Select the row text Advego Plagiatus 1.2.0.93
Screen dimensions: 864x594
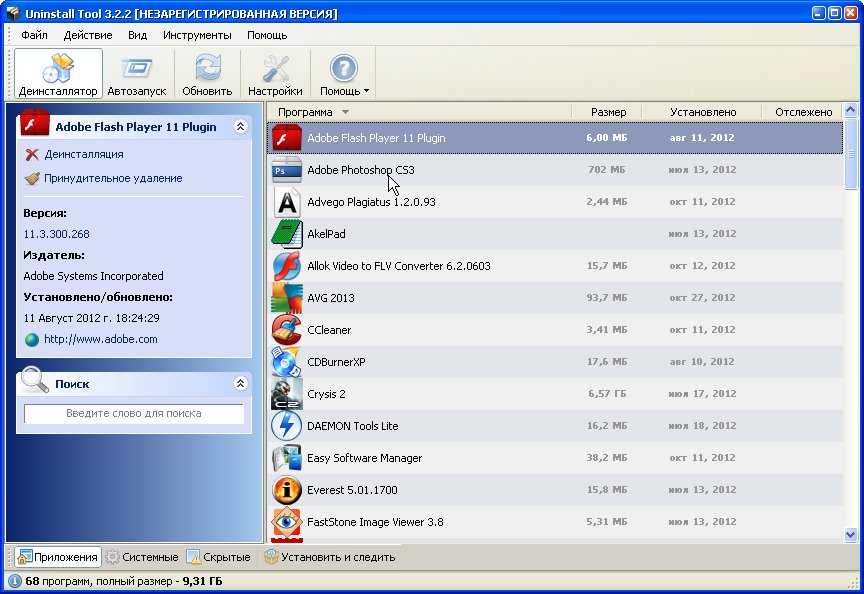[x=371, y=202]
